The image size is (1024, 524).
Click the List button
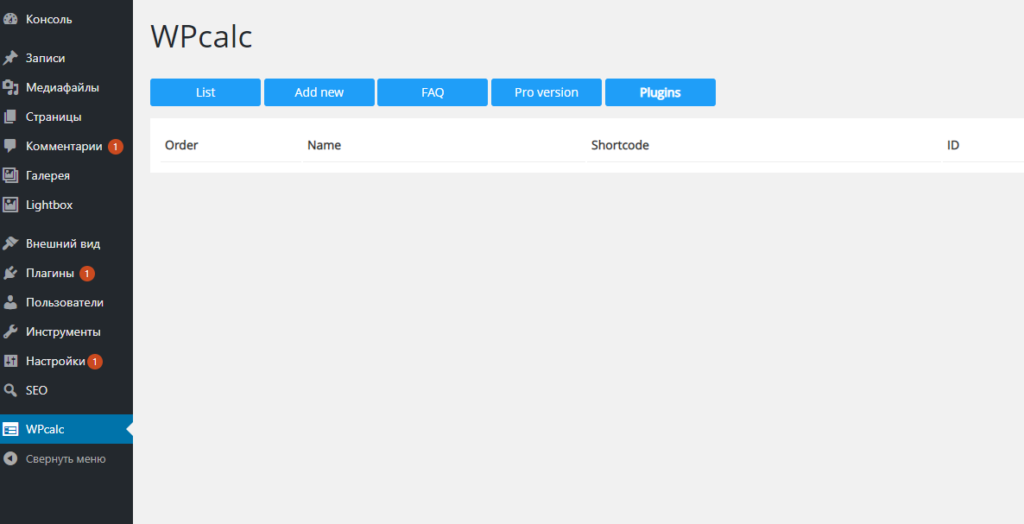[x=205, y=92]
